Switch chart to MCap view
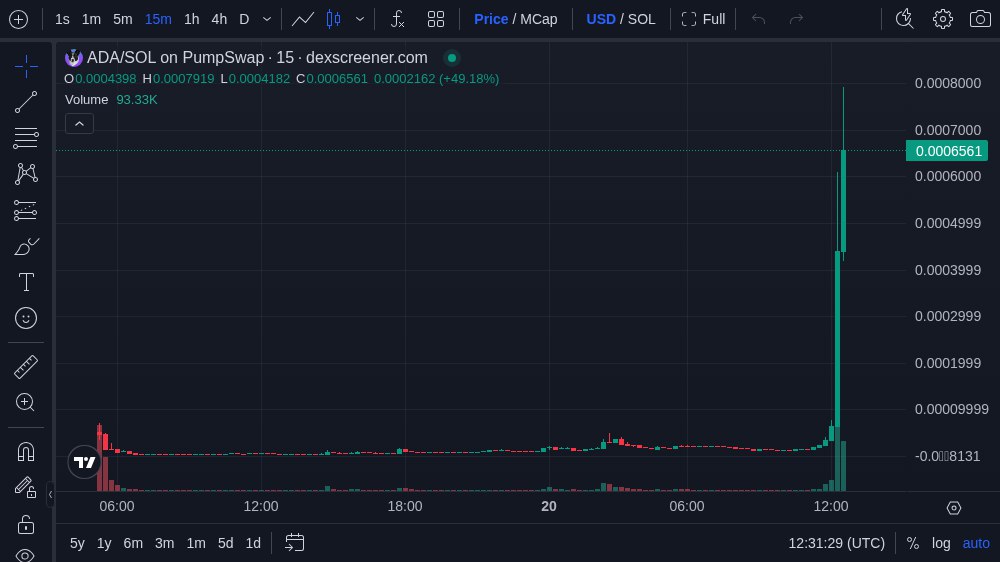The image size is (1000, 562). click(538, 19)
